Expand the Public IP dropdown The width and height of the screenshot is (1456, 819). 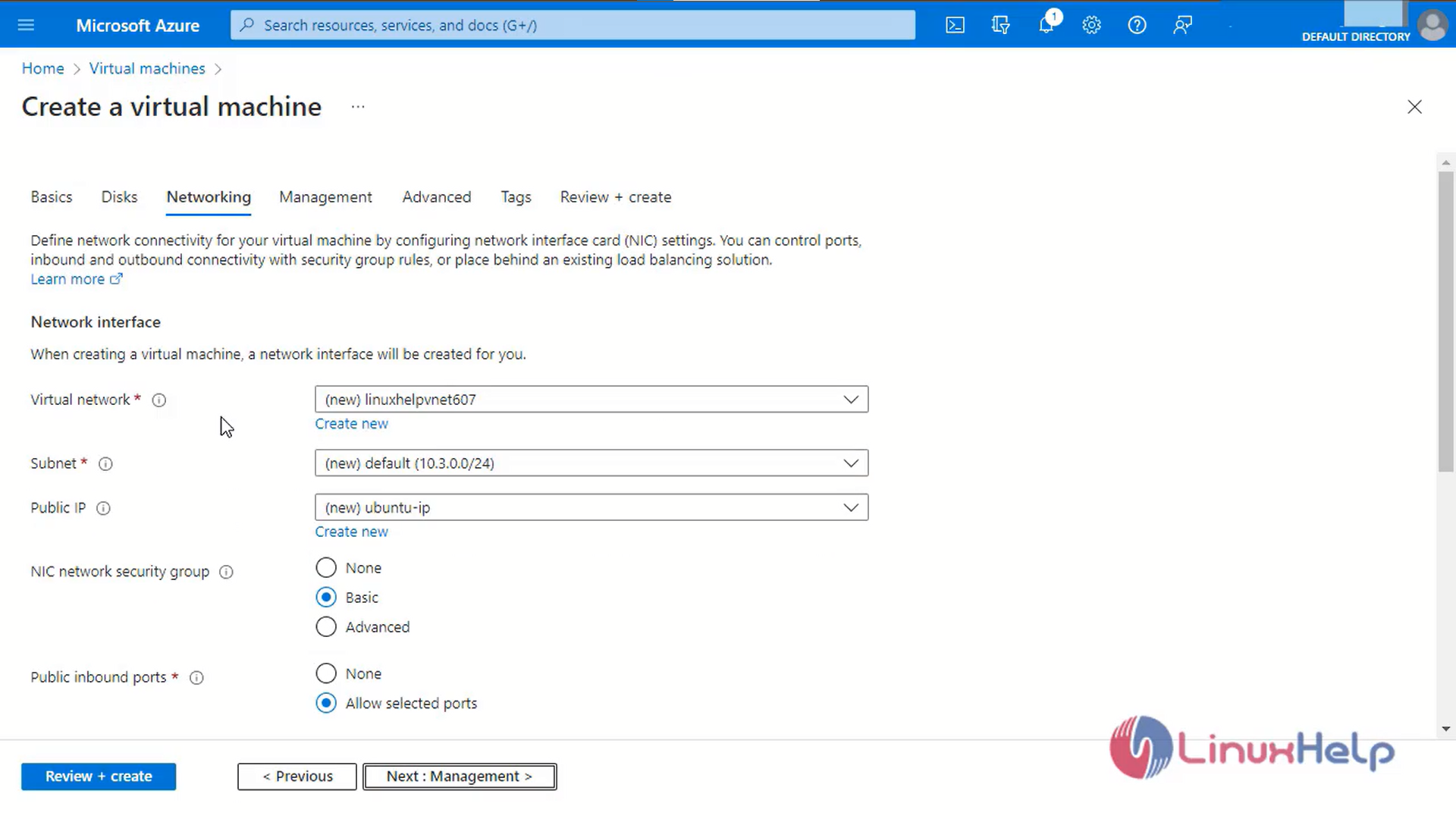point(591,507)
